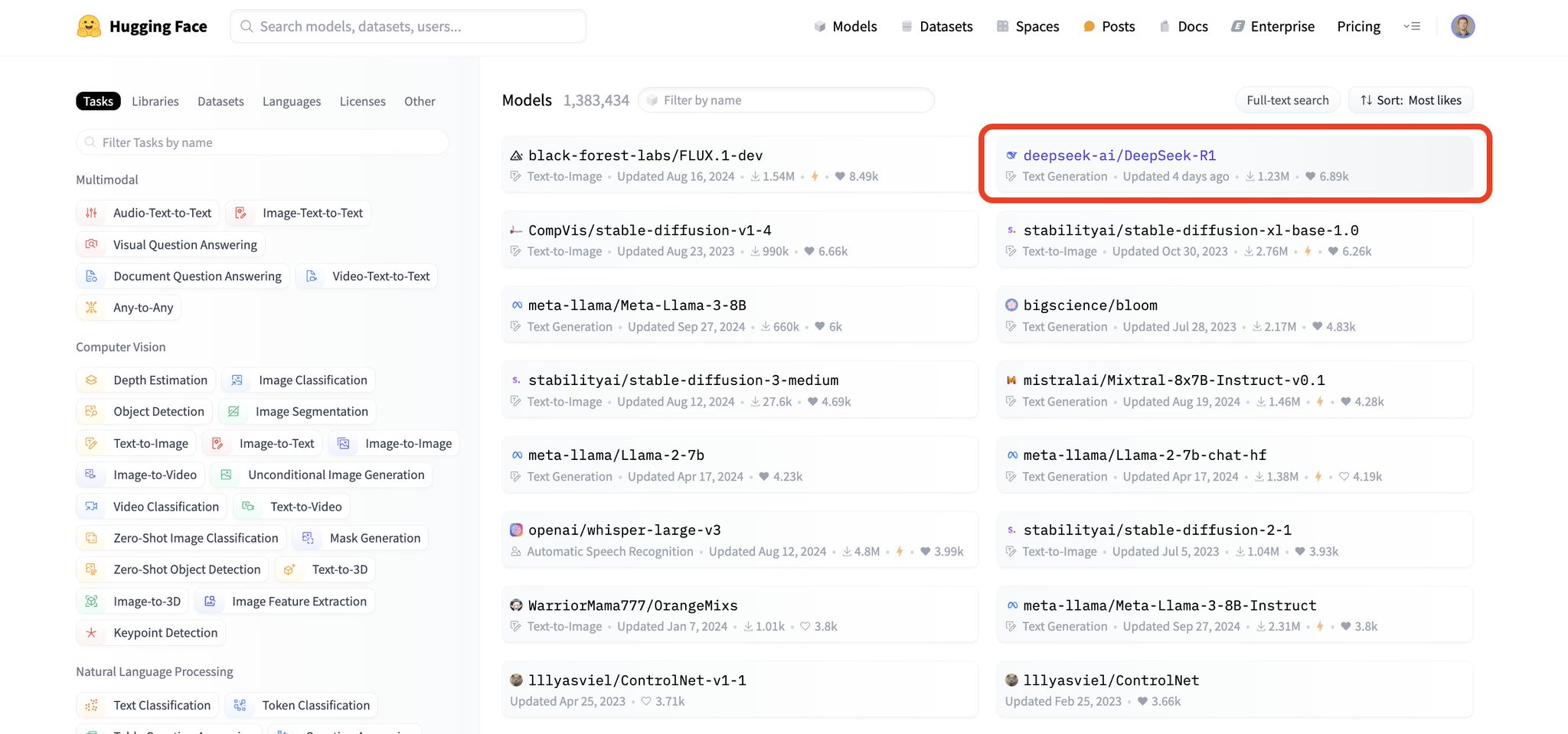
Task: Open the openai/whisper-large-v3 model
Action: click(x=740, y=540)
